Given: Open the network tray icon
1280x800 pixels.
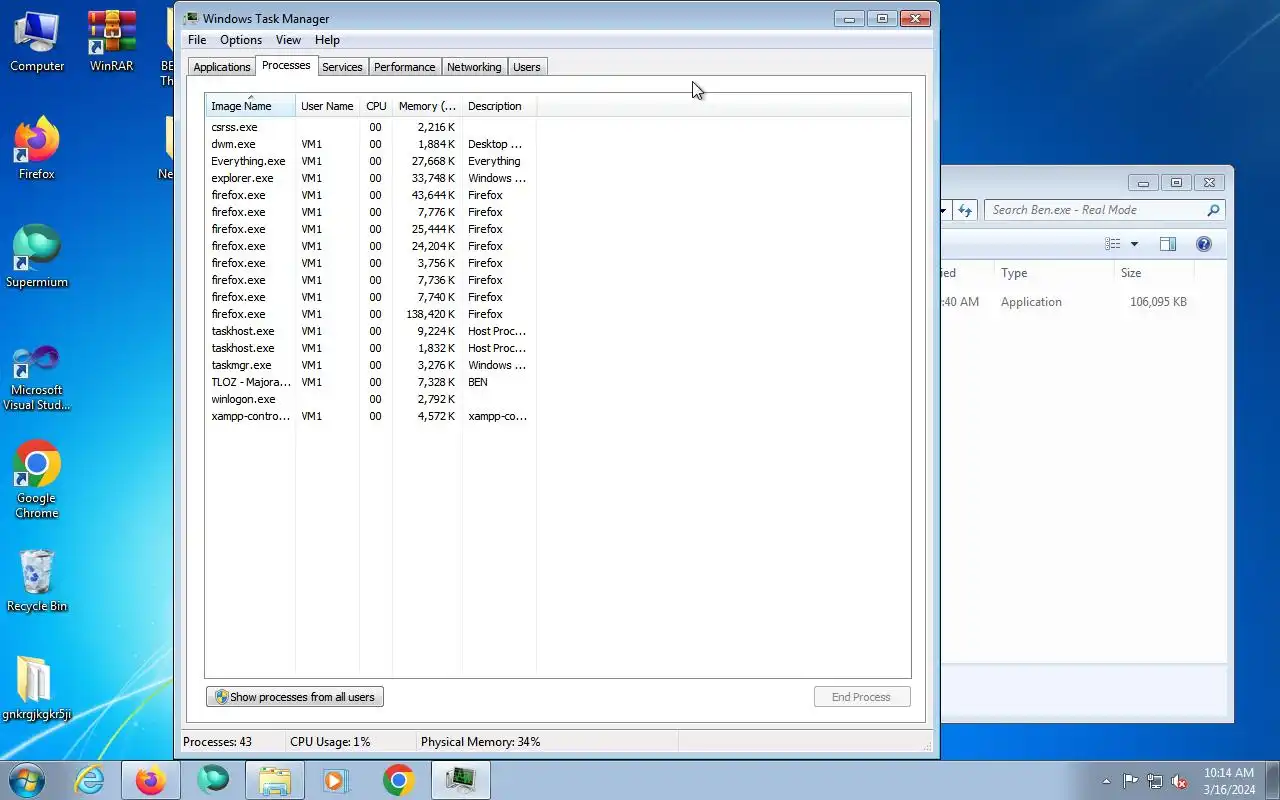Looking at the screenshot, I should pos(1155,781).
